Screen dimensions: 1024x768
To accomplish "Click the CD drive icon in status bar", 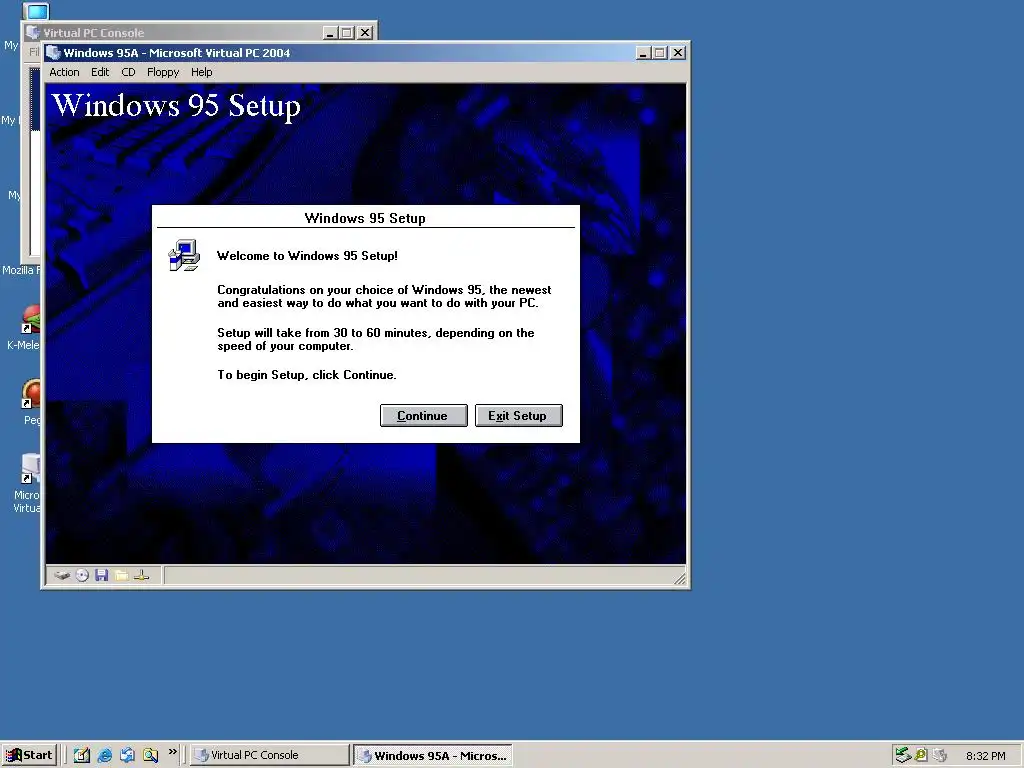I will click(82, 575).
